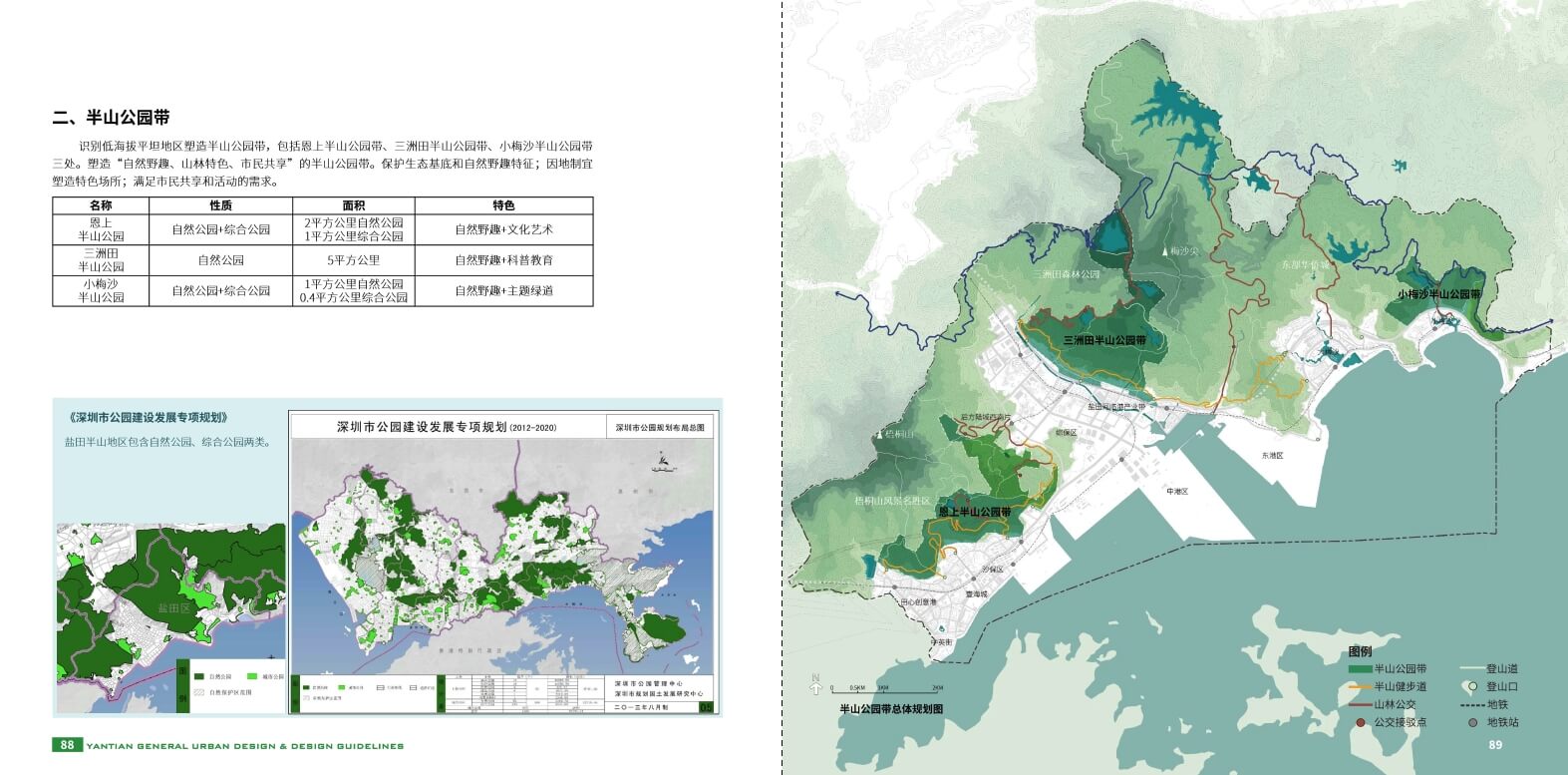Screen dimensions: 1568x775
Task: Click the "梅沙尖" peak label
Action: (x=1184, y=251)
